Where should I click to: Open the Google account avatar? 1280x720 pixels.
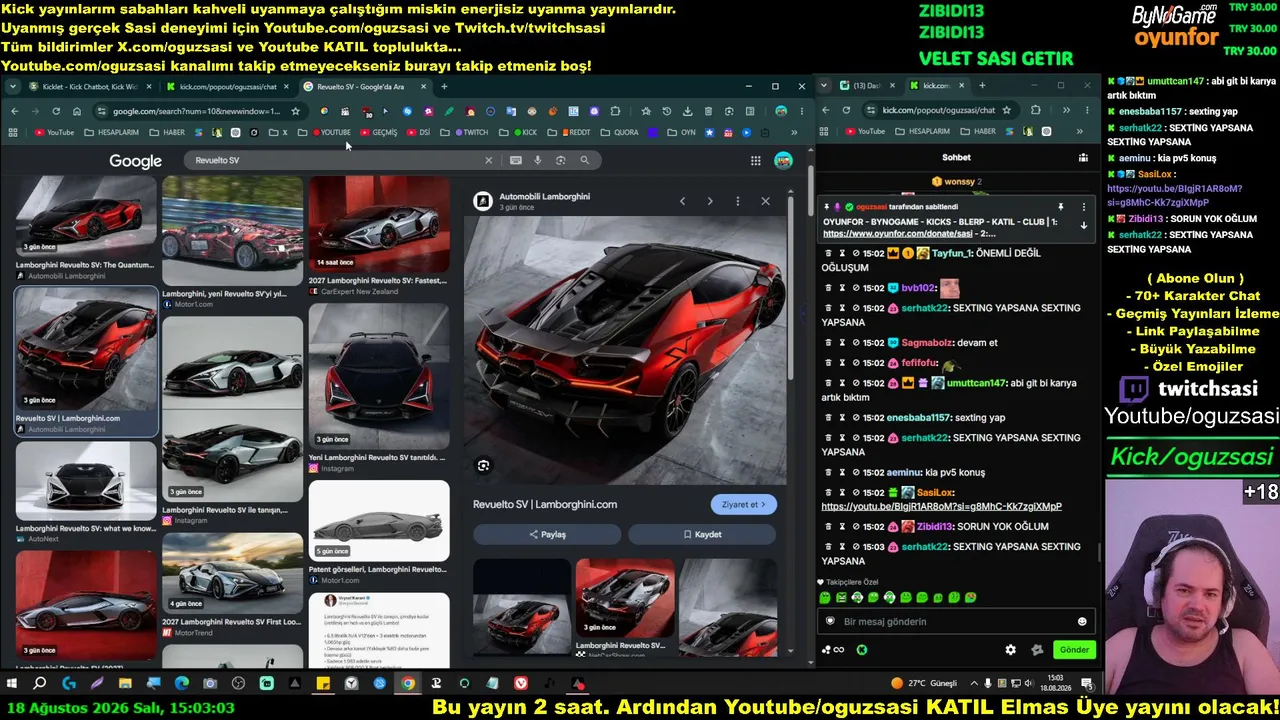(783, 160)
